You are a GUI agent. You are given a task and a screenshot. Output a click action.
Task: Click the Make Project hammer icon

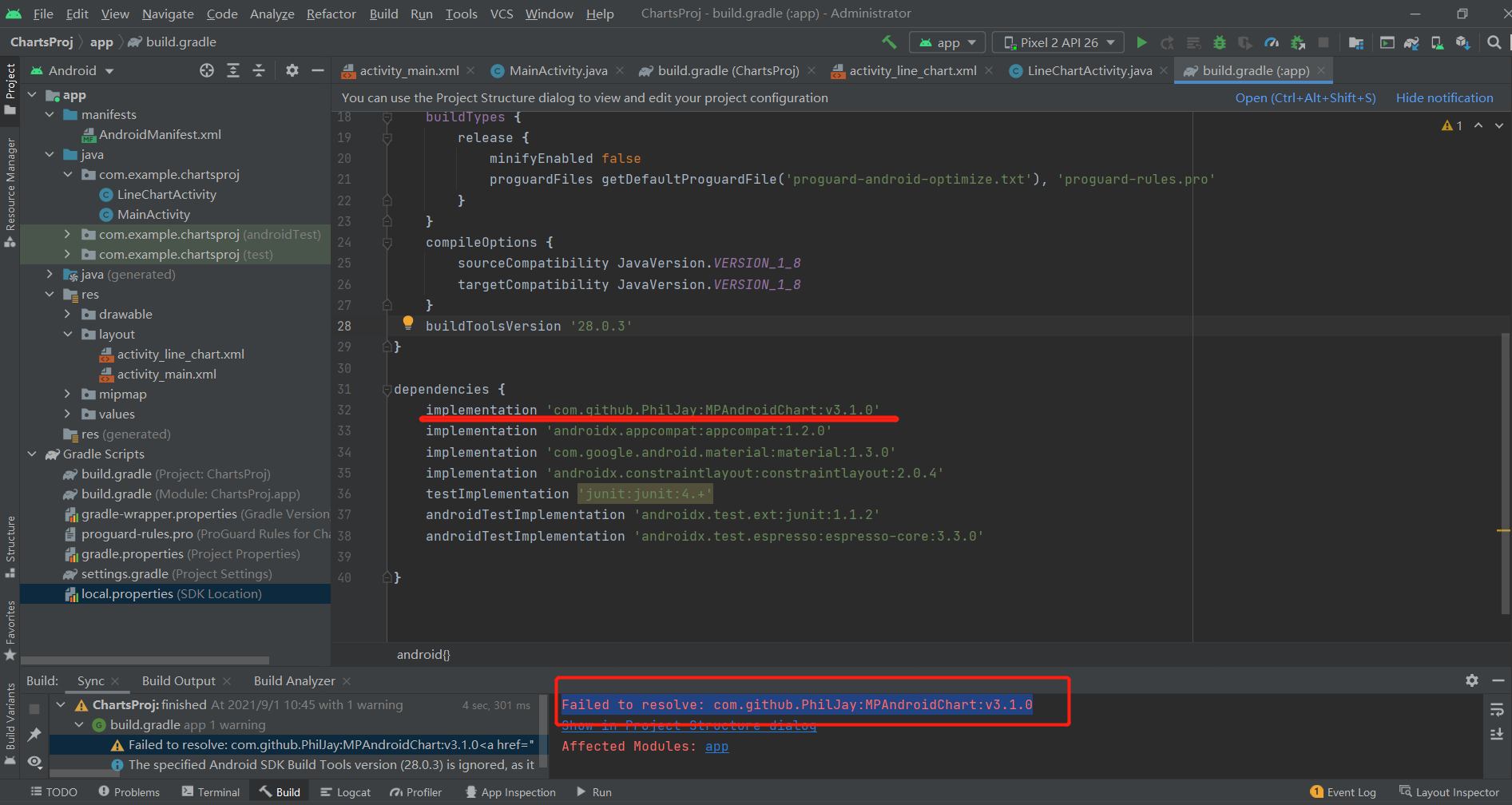(x=889, y=42)
